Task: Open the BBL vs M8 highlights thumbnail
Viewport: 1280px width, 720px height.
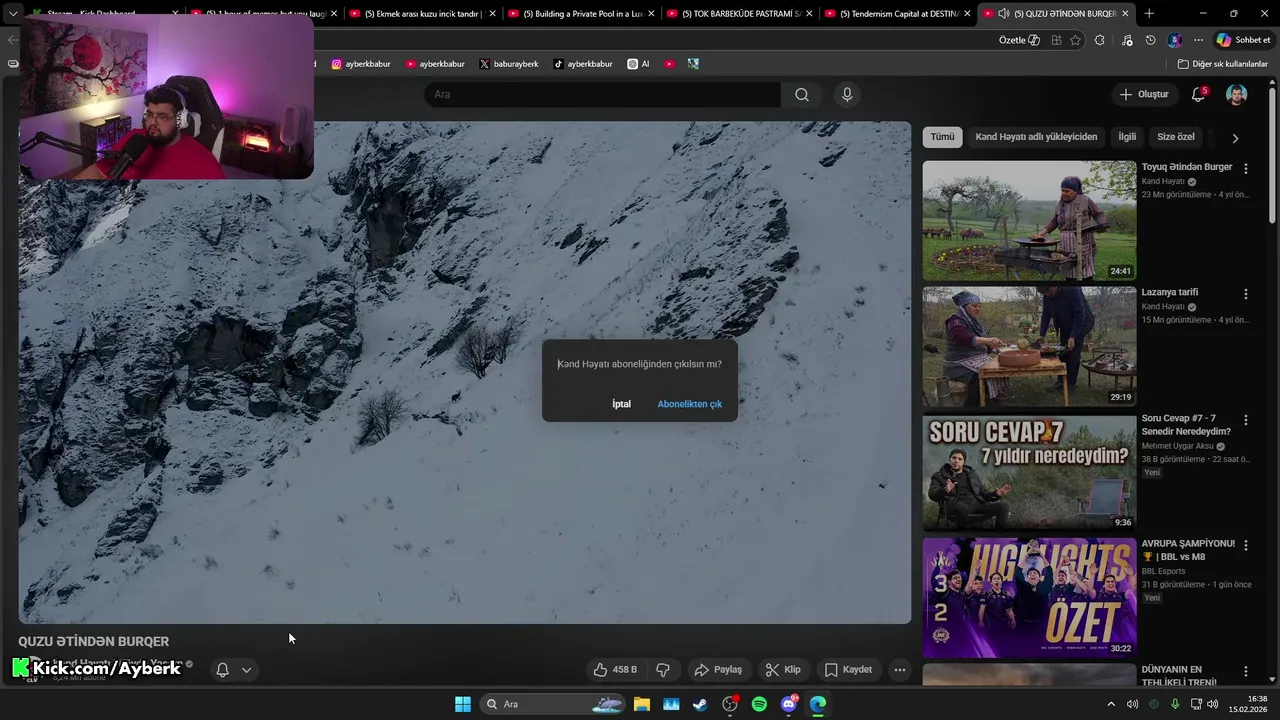Action: point(1029,597)
